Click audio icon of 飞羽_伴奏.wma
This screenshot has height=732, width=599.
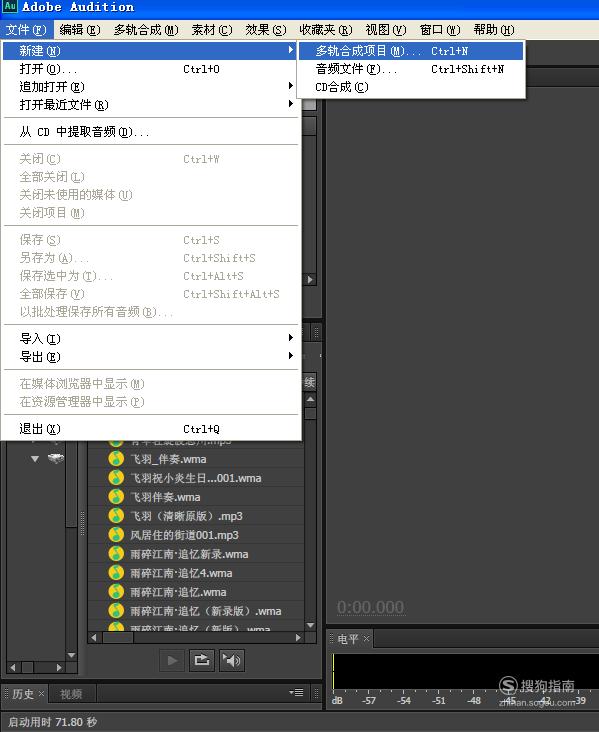(x=116, y=459)
